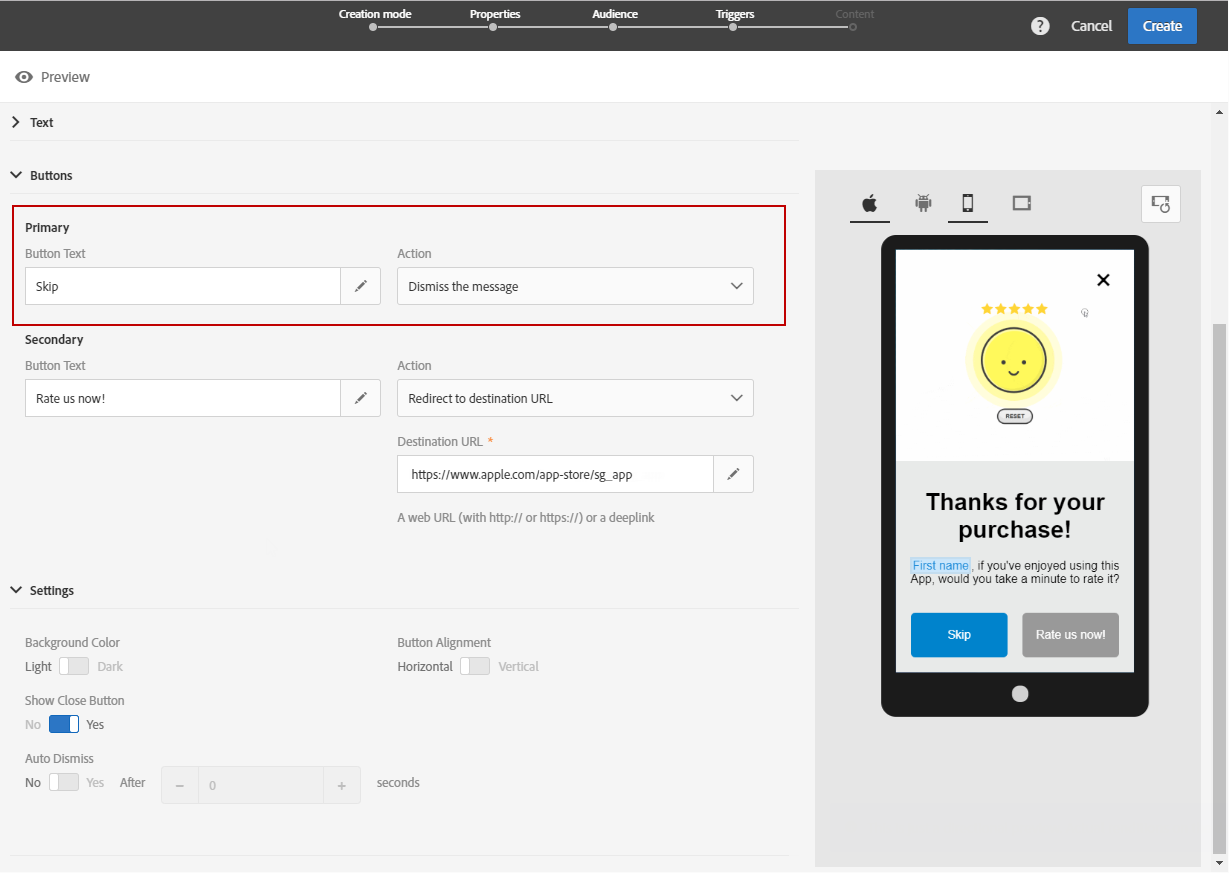Open the Dismiss the message dropdown
Viewport: 1229px width, 873px height.
pyautogui.click(x=575, y=286)
